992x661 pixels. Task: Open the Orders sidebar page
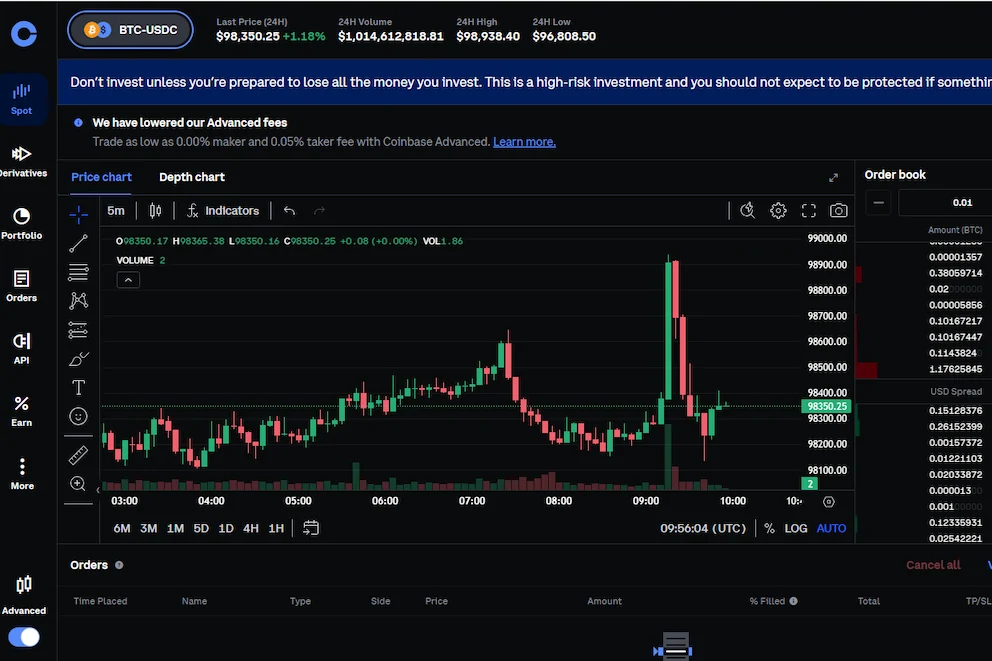tap(22, 287)
